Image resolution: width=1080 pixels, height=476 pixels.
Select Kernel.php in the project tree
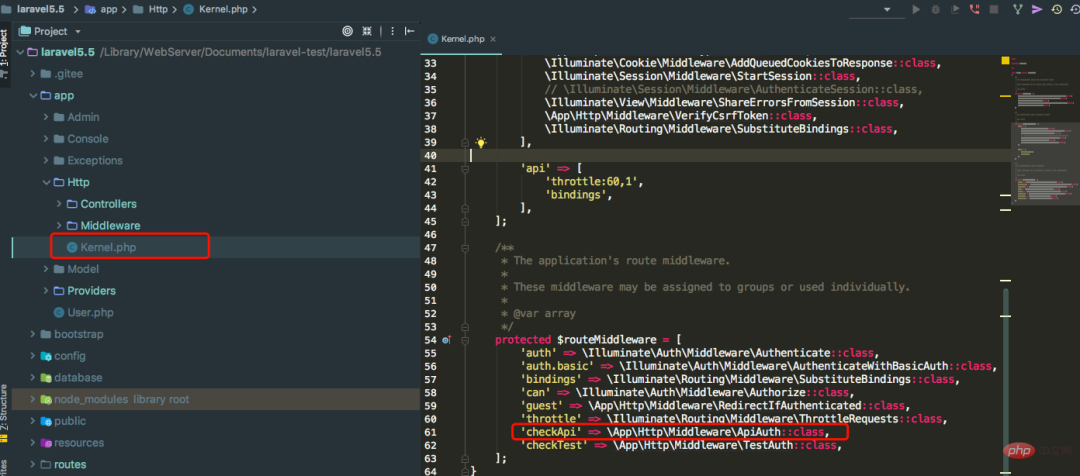click(x=107, y=247)
